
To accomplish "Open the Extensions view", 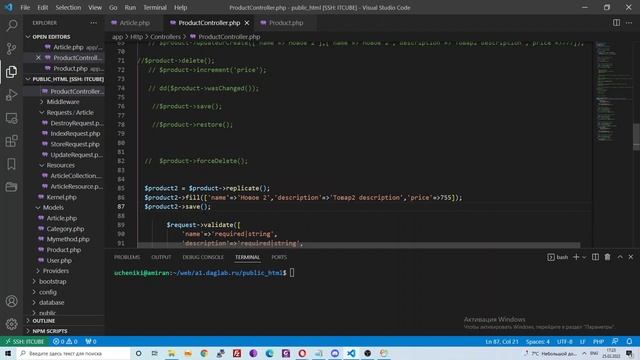I will 11,141.
